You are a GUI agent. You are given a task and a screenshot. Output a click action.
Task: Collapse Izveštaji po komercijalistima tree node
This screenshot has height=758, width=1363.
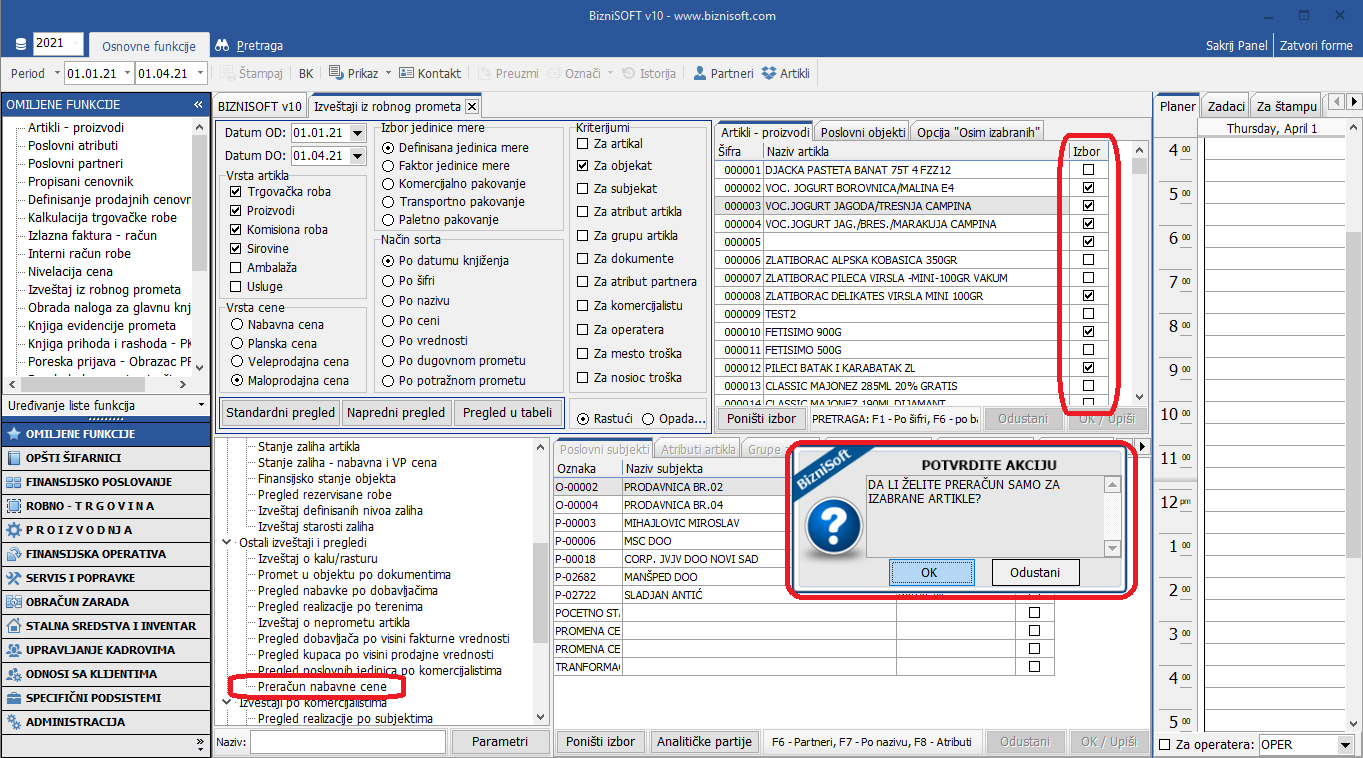tap(226, 703)
